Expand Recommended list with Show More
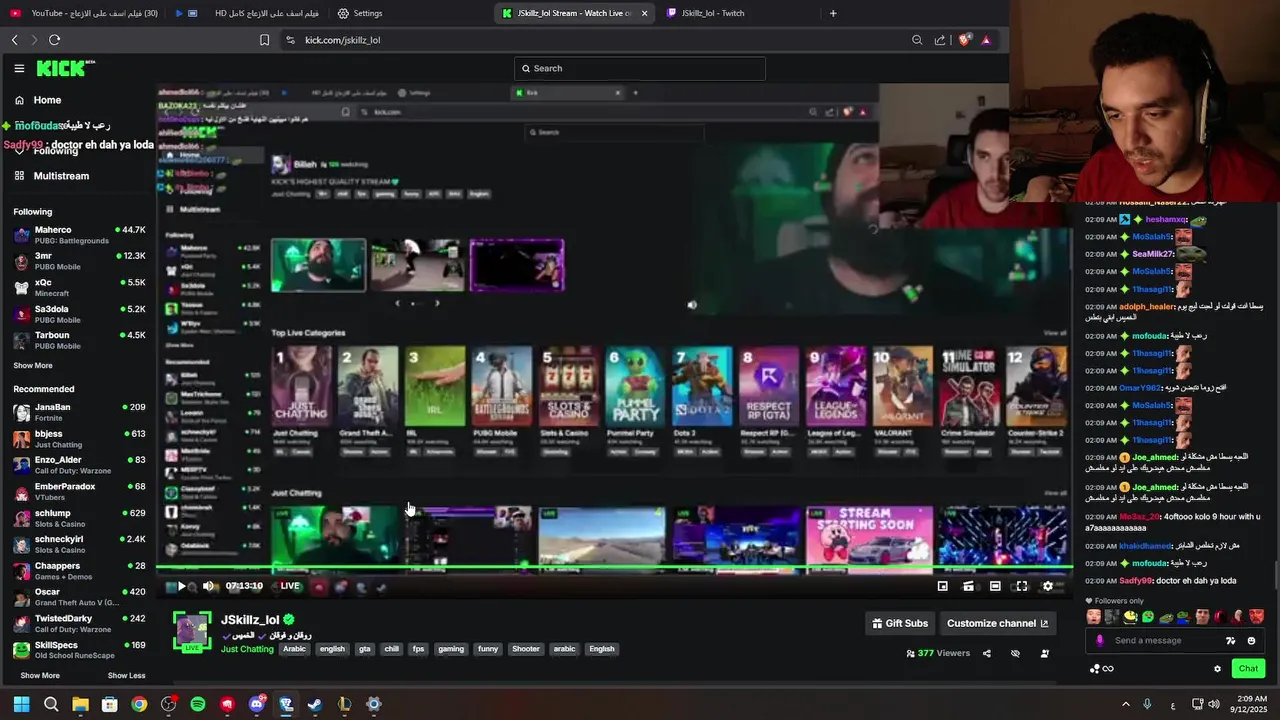Screen dimensions: 1280x720 coord(40,676)
